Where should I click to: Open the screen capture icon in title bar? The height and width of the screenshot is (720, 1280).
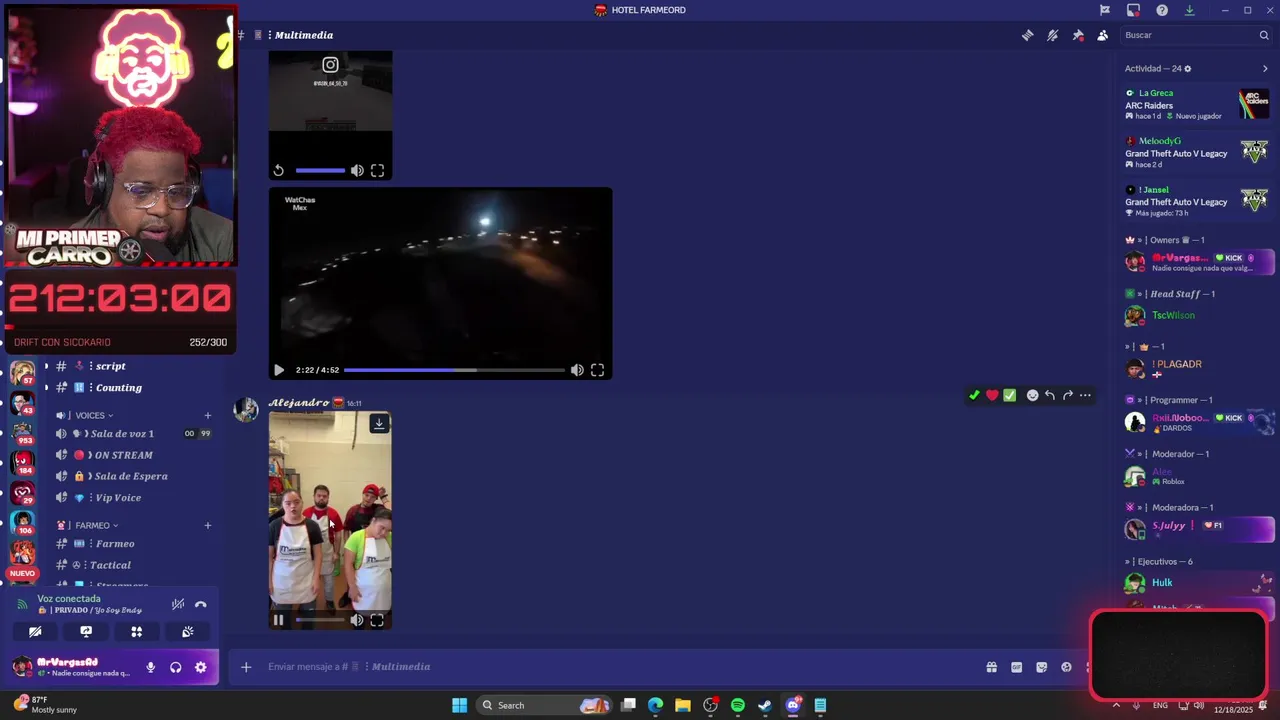(x=1133, y=10)
